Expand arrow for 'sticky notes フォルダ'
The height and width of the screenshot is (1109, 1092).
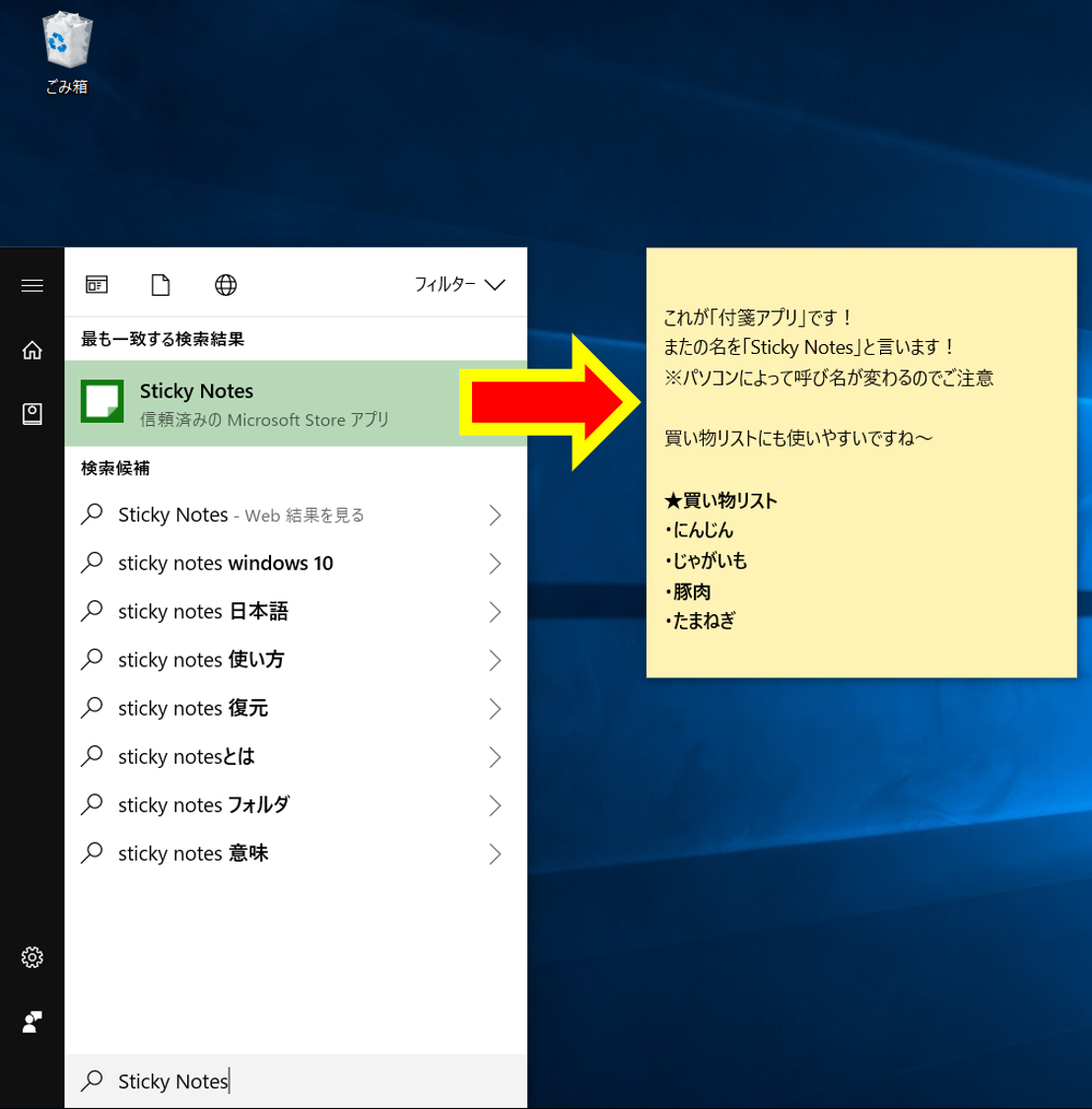click(x=495, y=804)
